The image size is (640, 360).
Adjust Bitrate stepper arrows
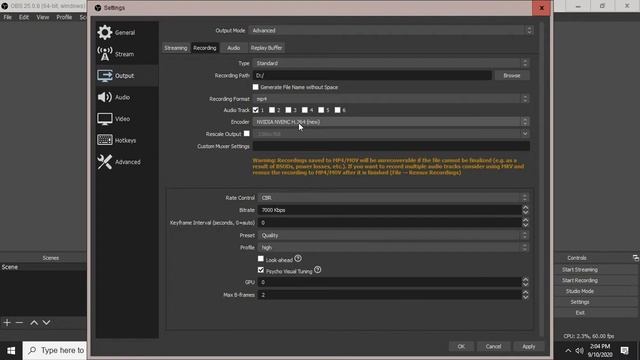(525, 210)
